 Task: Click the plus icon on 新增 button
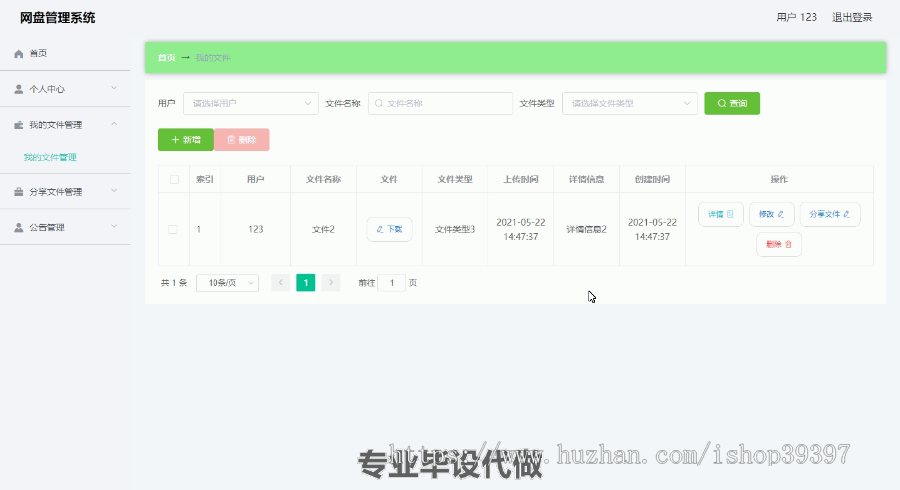pyautogui.click(x=176, y=139)
